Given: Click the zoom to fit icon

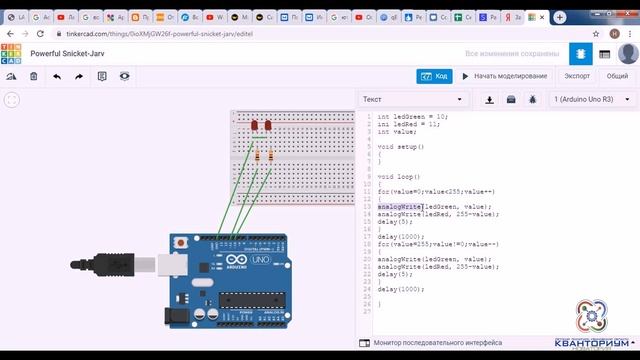Looking at the screenshot, I should click(11, 100).
